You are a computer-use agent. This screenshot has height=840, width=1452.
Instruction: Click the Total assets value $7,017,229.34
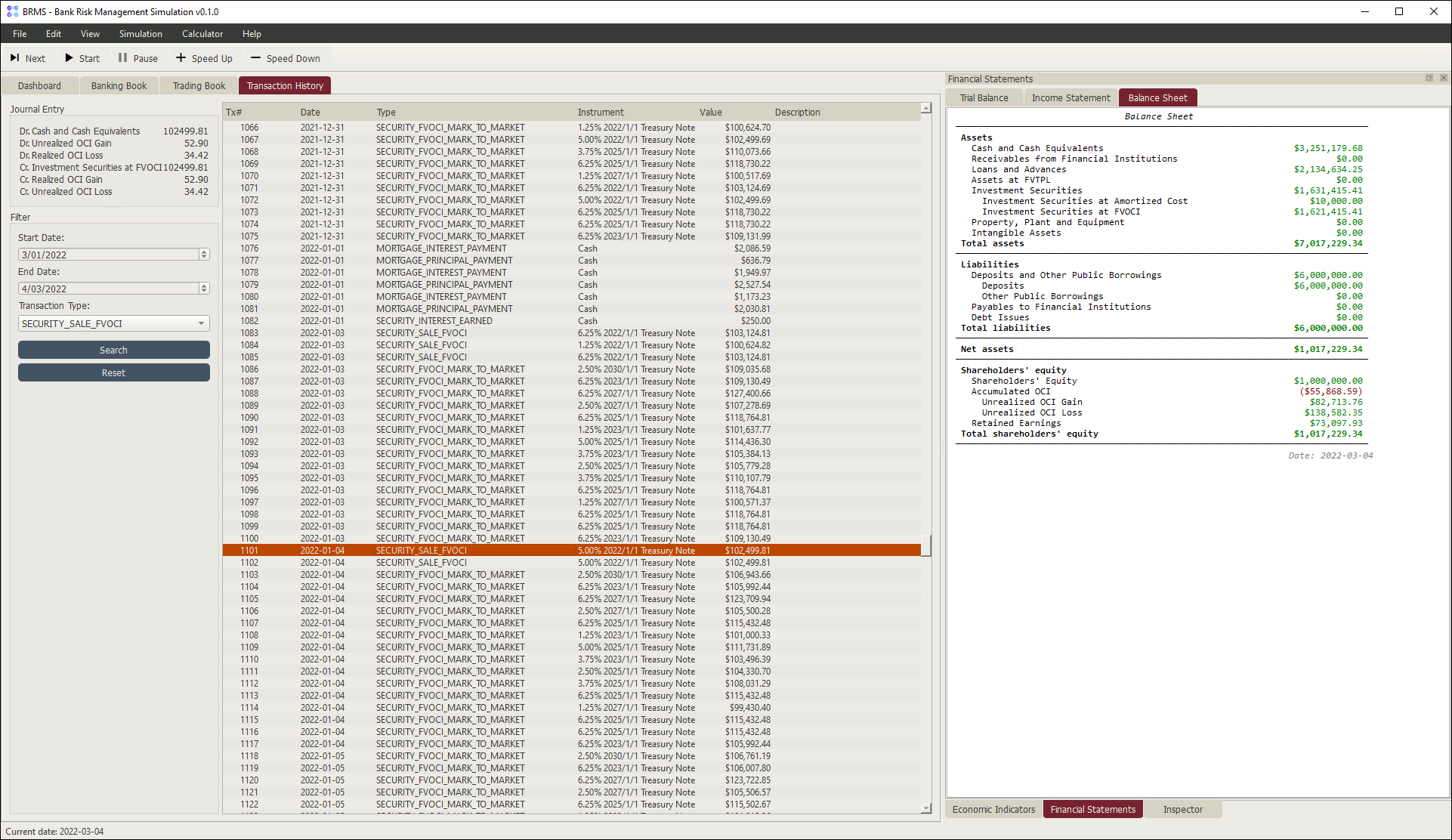(1327, 243)
